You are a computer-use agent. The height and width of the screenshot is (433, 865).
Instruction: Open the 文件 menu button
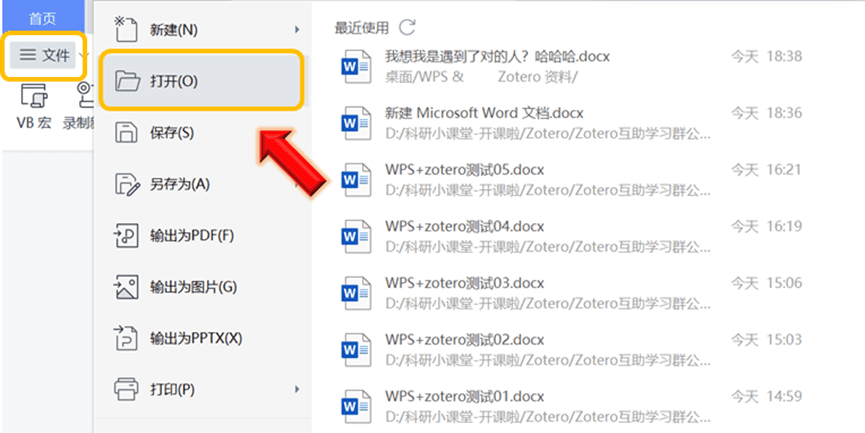click(46, 55)
